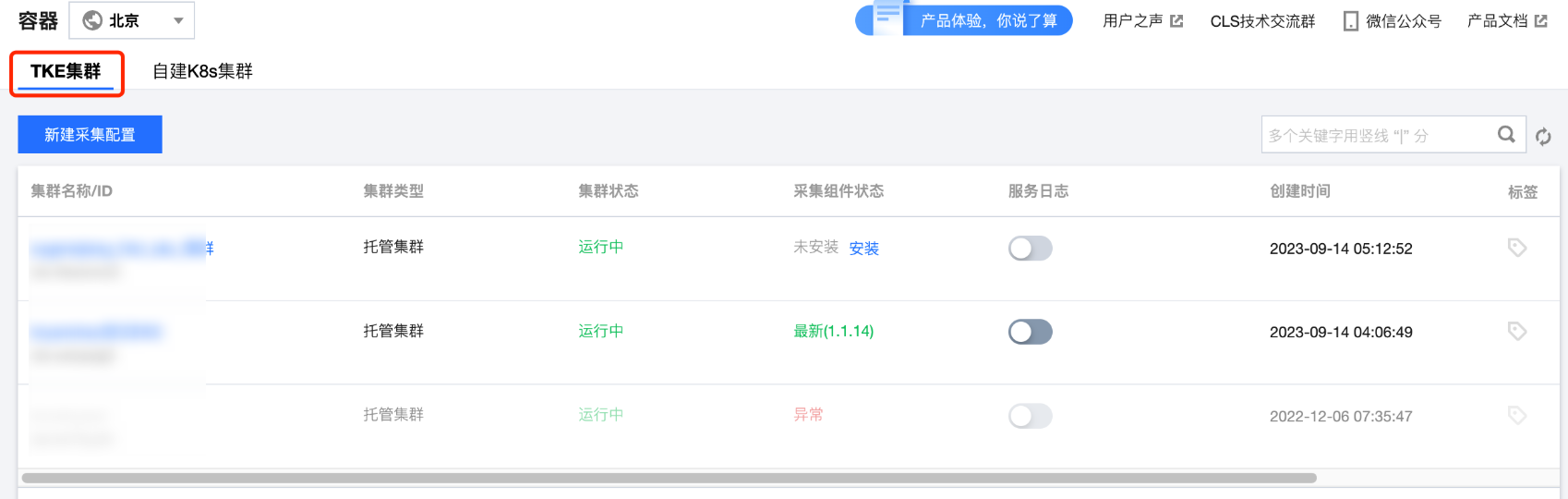Viewport: 1568px width, 499px height.
Task: Enable service log for the 最新(1.1.14) cluster
Action: tap(1030, 332)
